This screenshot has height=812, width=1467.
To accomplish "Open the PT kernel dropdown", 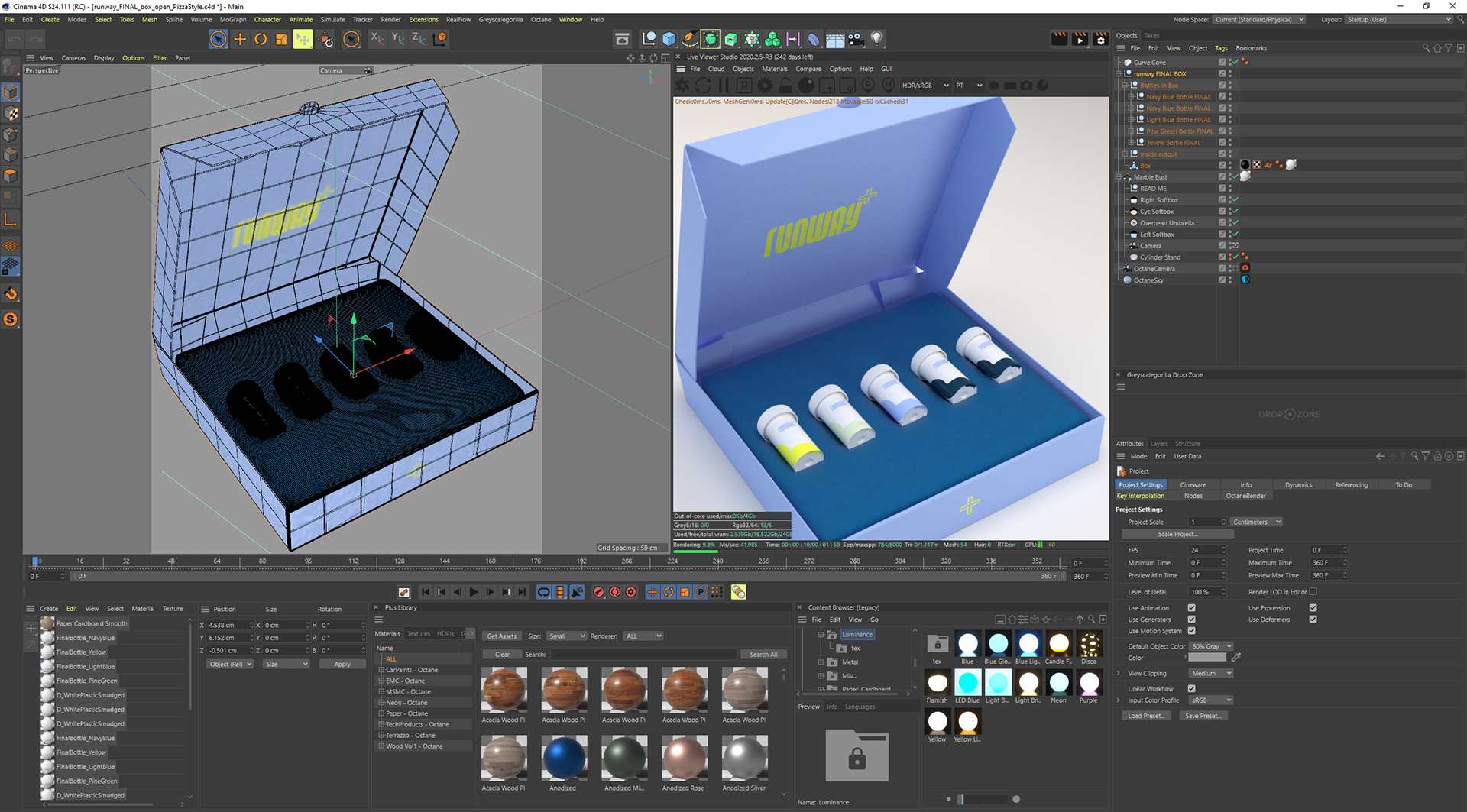I will 969,86.
